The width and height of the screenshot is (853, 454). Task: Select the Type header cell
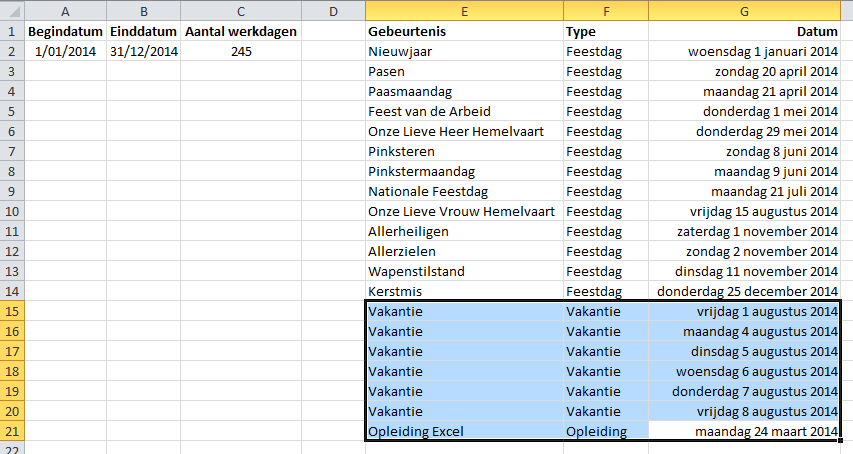605,32
